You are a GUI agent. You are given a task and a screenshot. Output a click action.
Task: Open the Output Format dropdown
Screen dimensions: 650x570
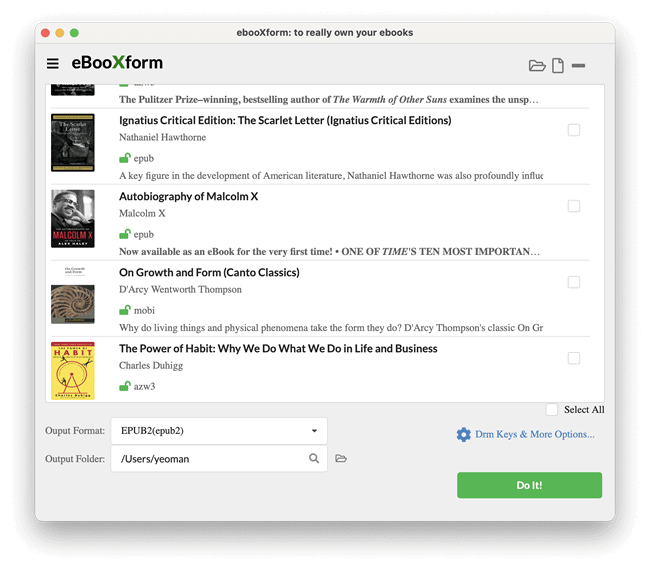(x=217, y=431)
